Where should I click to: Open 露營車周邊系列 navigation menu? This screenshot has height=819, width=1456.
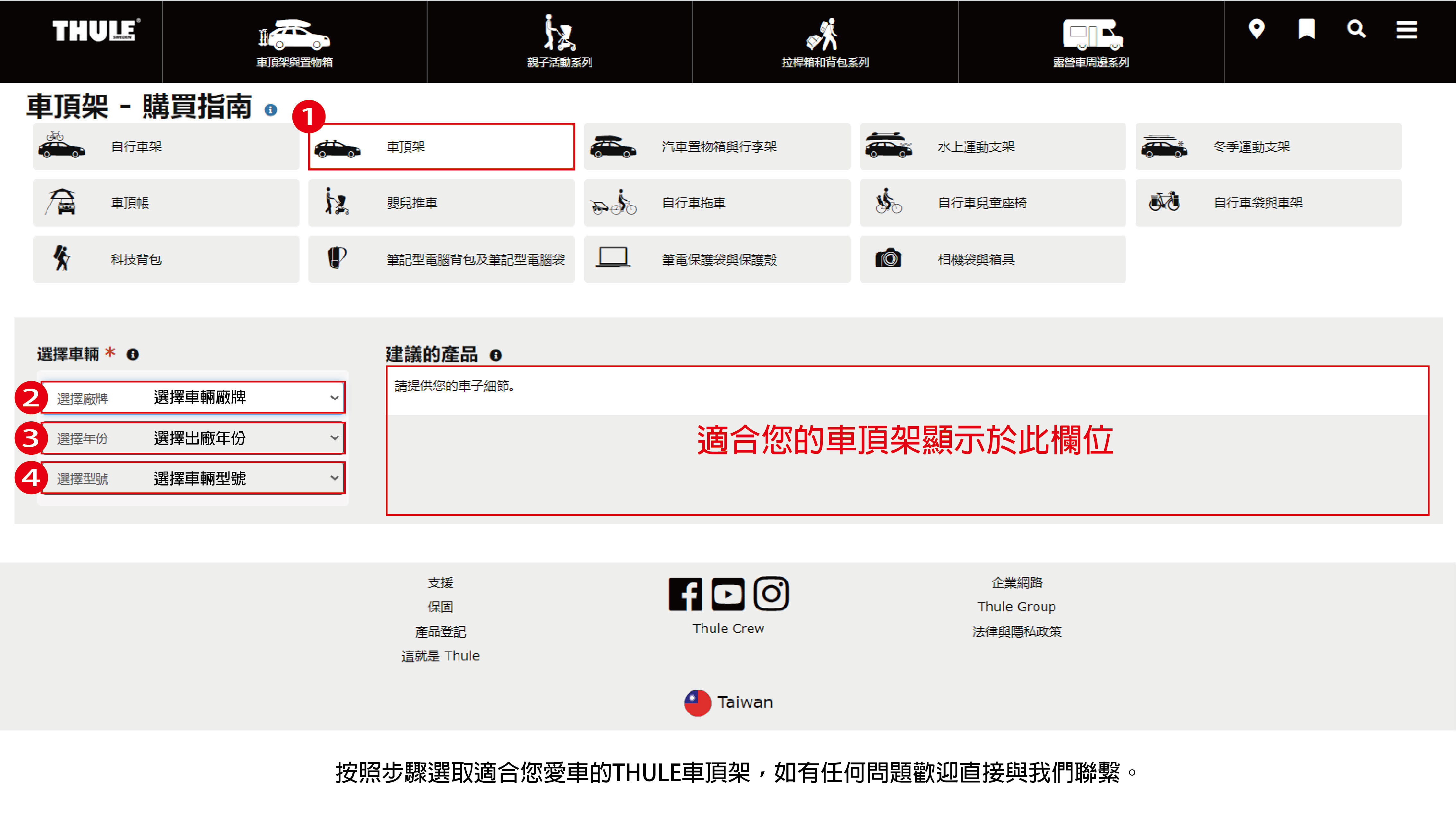[x=1091, y=42]
